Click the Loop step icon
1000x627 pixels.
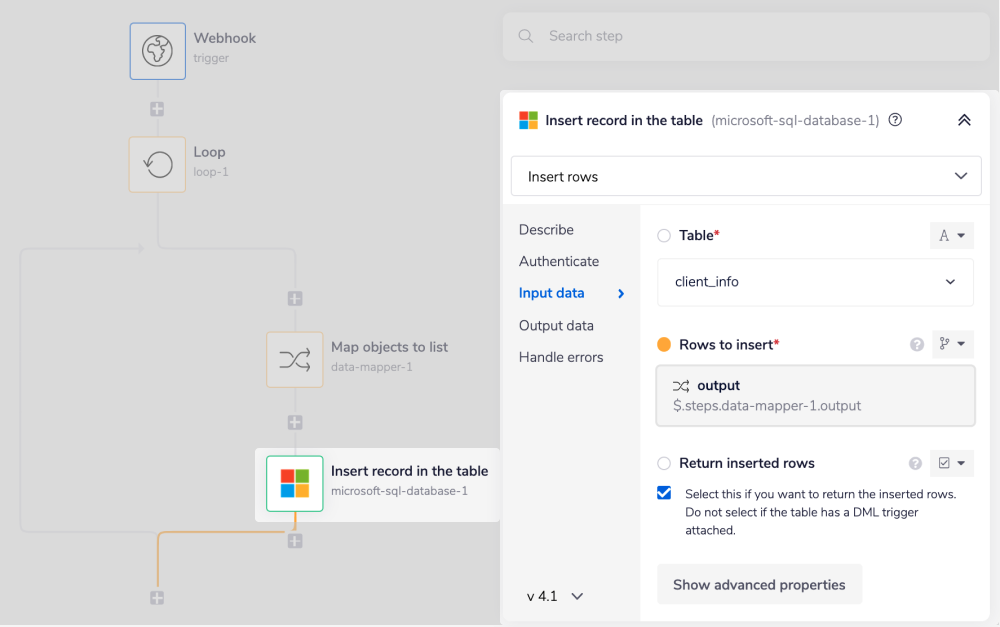click(157, 165)
